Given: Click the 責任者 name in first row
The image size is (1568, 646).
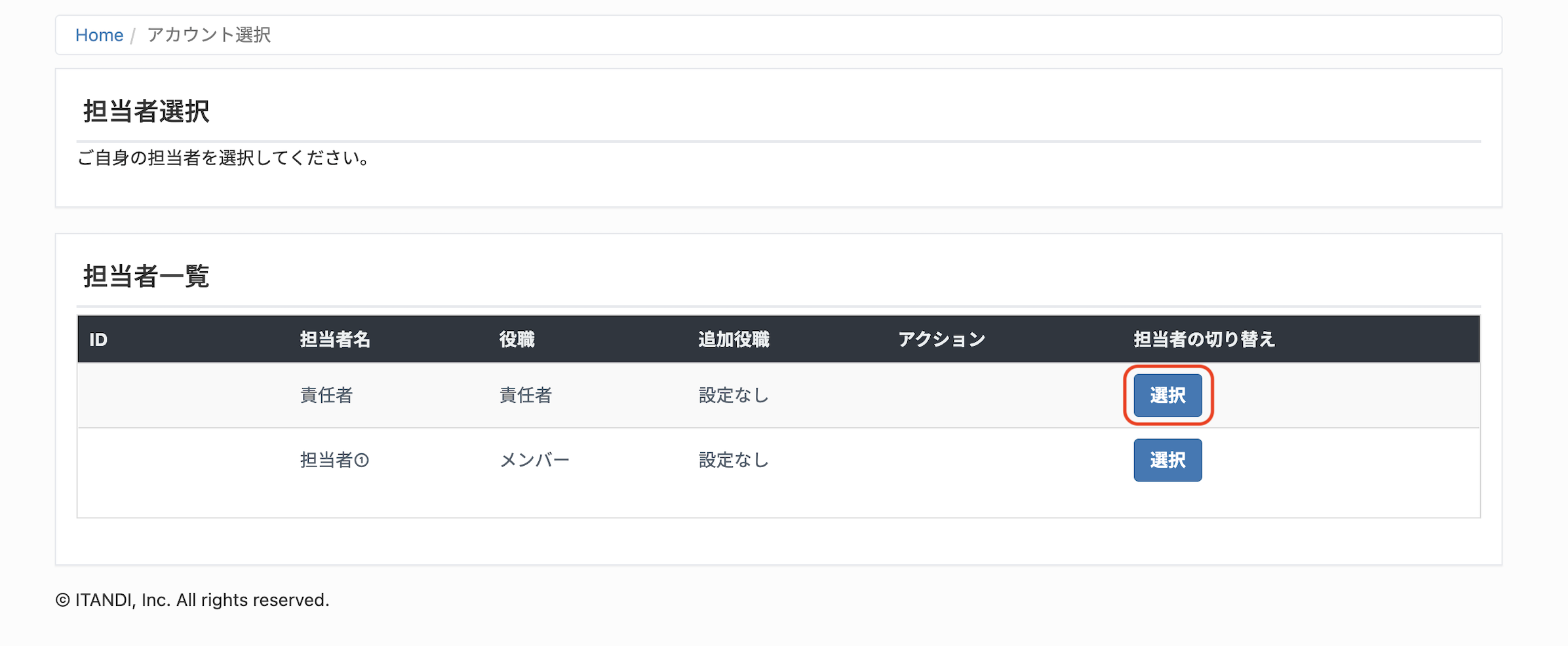Looking at the screenshot, I should point(326,395).
